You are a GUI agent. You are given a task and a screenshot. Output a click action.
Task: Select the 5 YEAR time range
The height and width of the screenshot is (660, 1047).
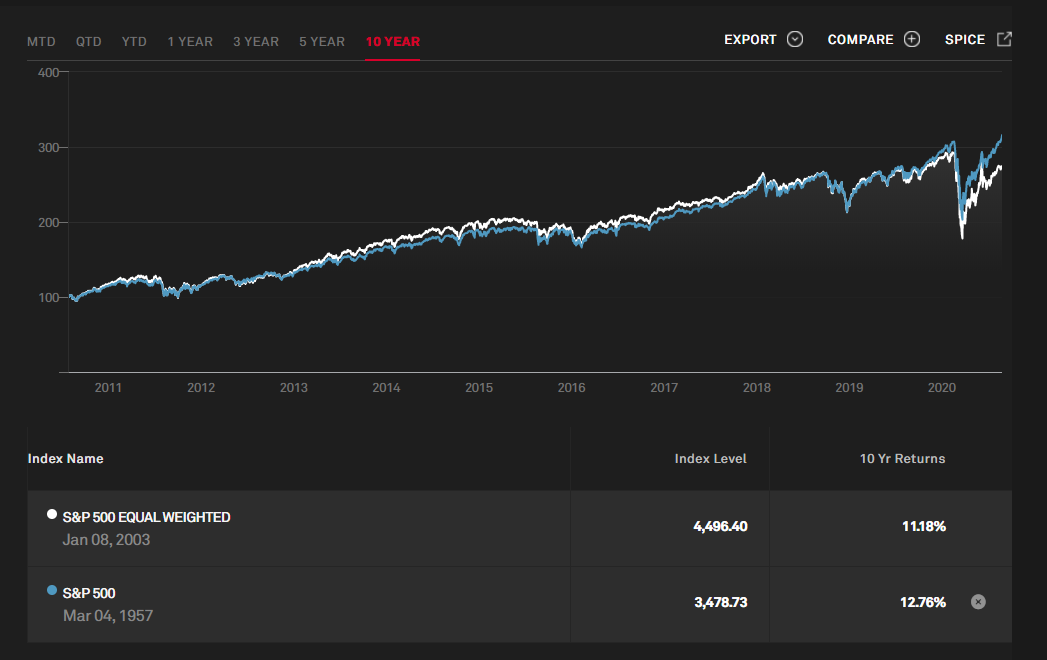[322, 42]
